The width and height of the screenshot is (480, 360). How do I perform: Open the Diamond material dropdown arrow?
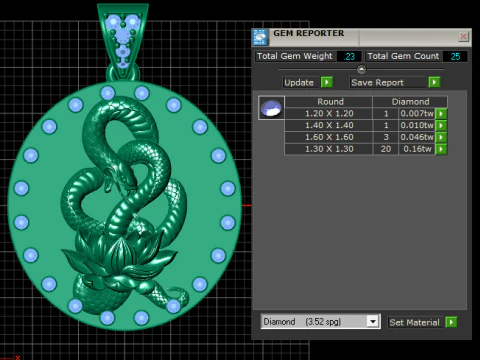click(373, 322)
